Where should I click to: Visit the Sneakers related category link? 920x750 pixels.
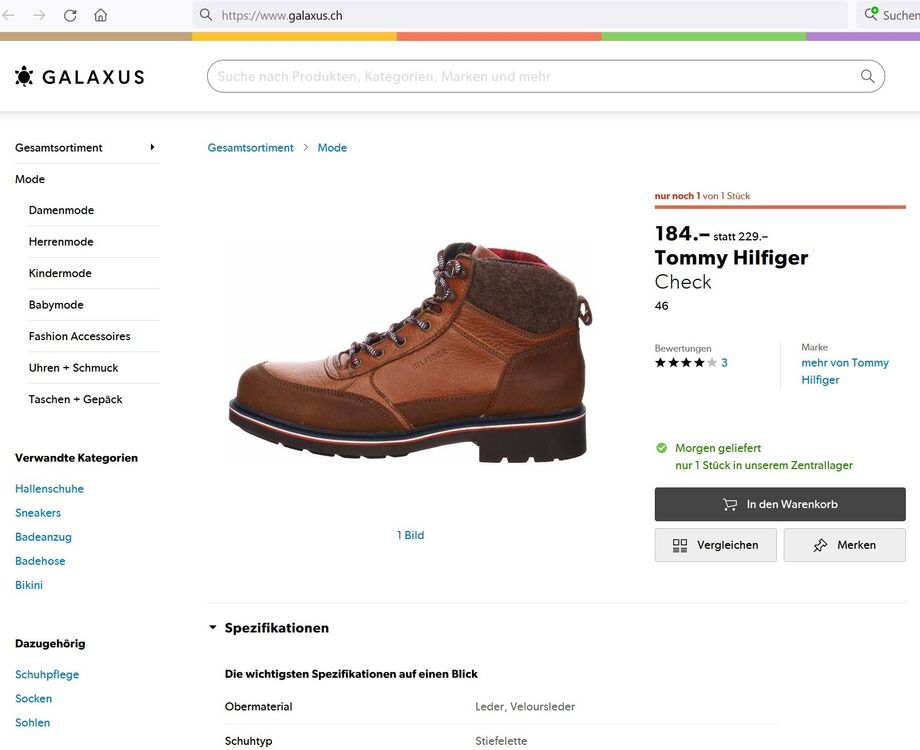38,512
